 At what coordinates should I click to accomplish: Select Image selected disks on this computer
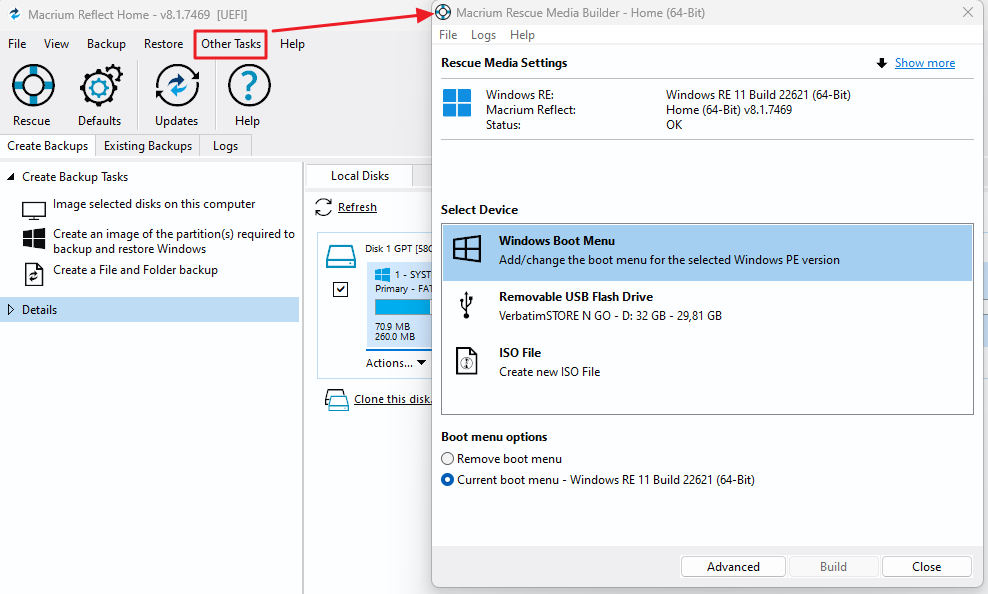pyautogui.click(x=154, y=204)
